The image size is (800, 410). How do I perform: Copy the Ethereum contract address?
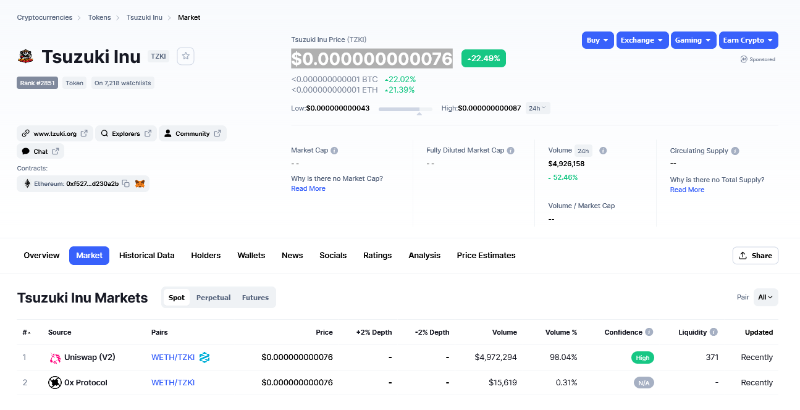tap(126, 184)
